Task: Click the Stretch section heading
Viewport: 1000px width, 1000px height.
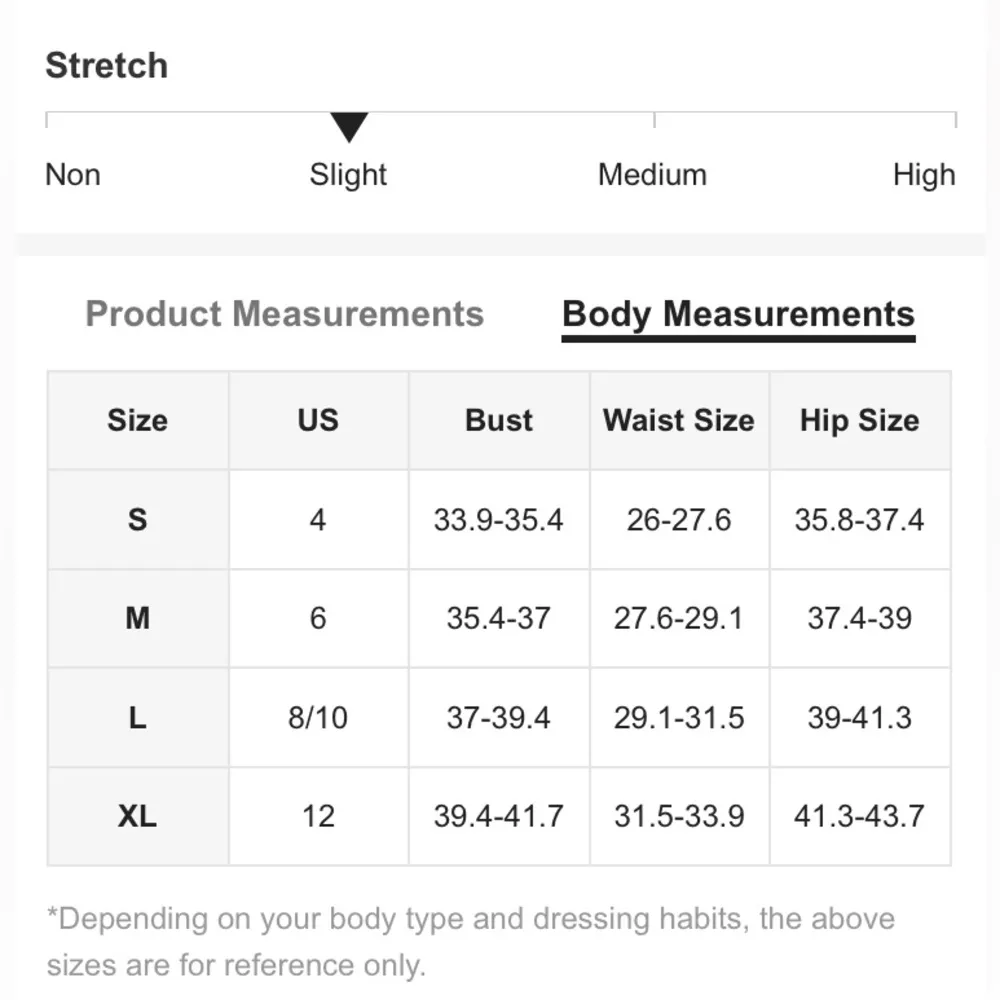Action: coord(107,66)
